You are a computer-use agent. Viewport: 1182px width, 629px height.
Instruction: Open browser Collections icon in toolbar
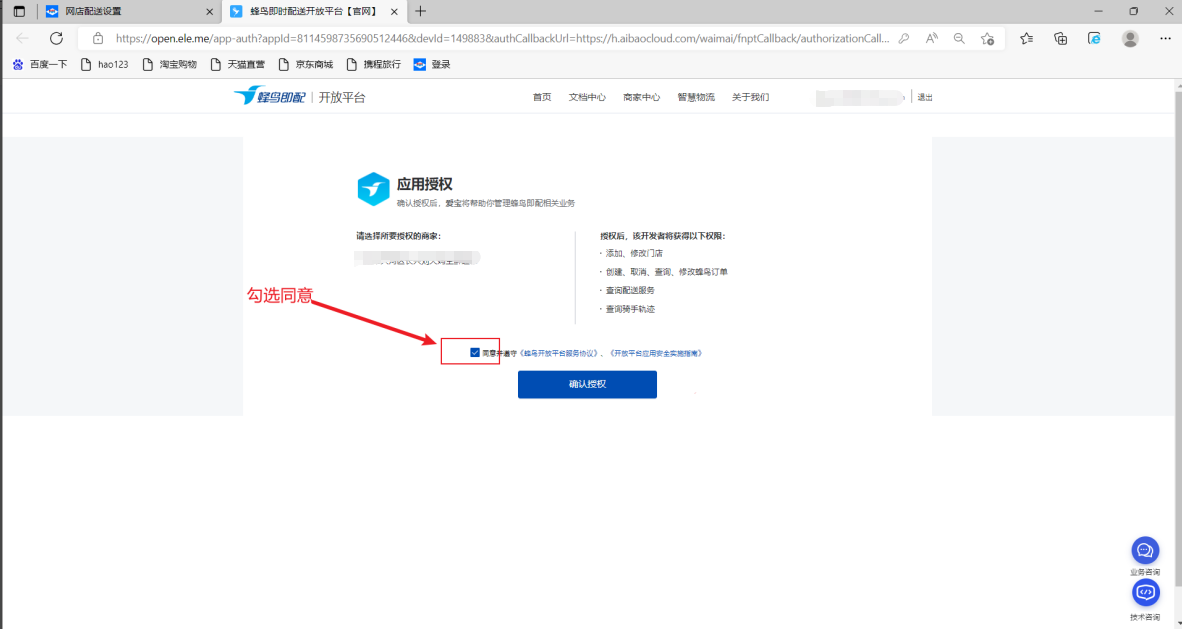1061,38
